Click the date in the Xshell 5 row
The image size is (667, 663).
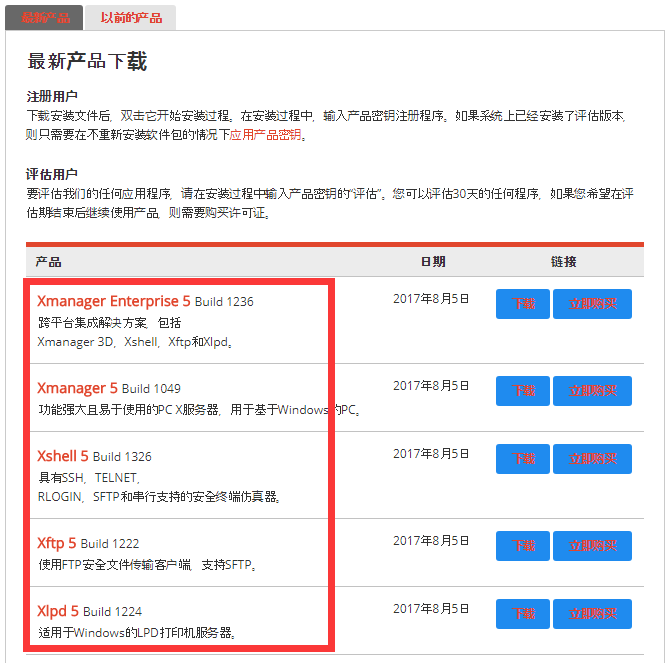(x=431, y=454)
